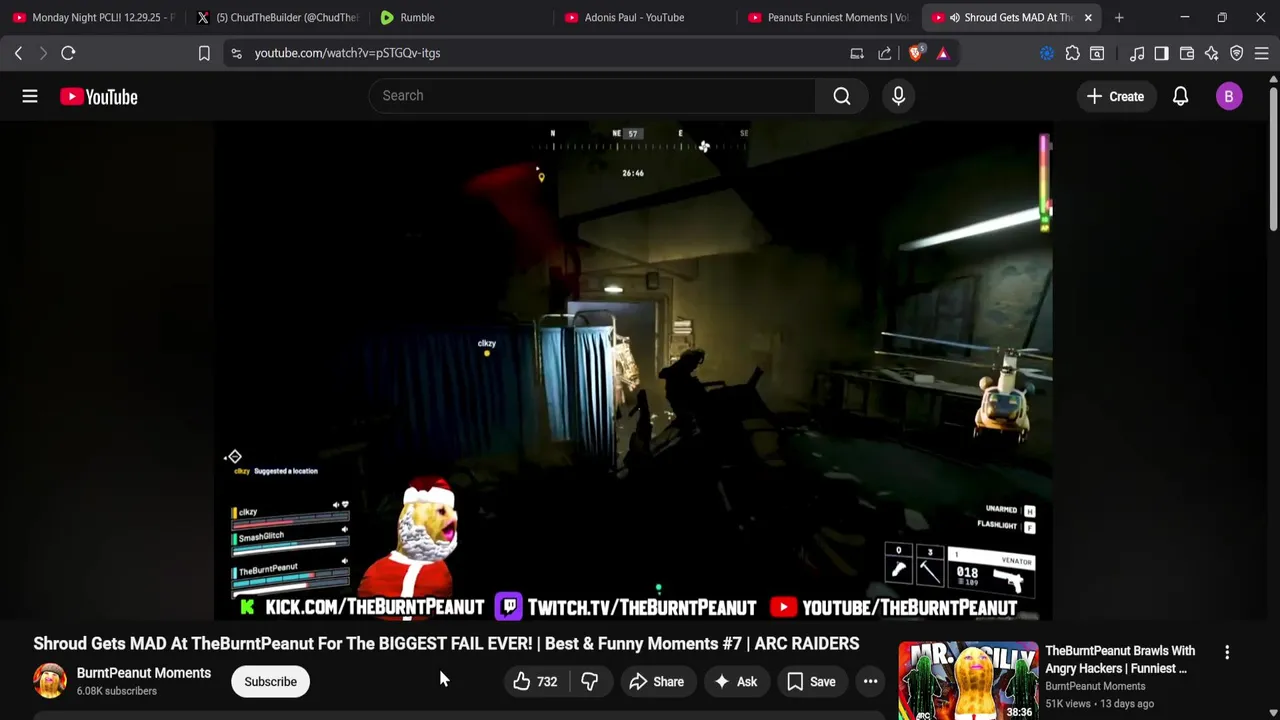Switch to Peanuts Funniest Moments tab

(829, 17)
